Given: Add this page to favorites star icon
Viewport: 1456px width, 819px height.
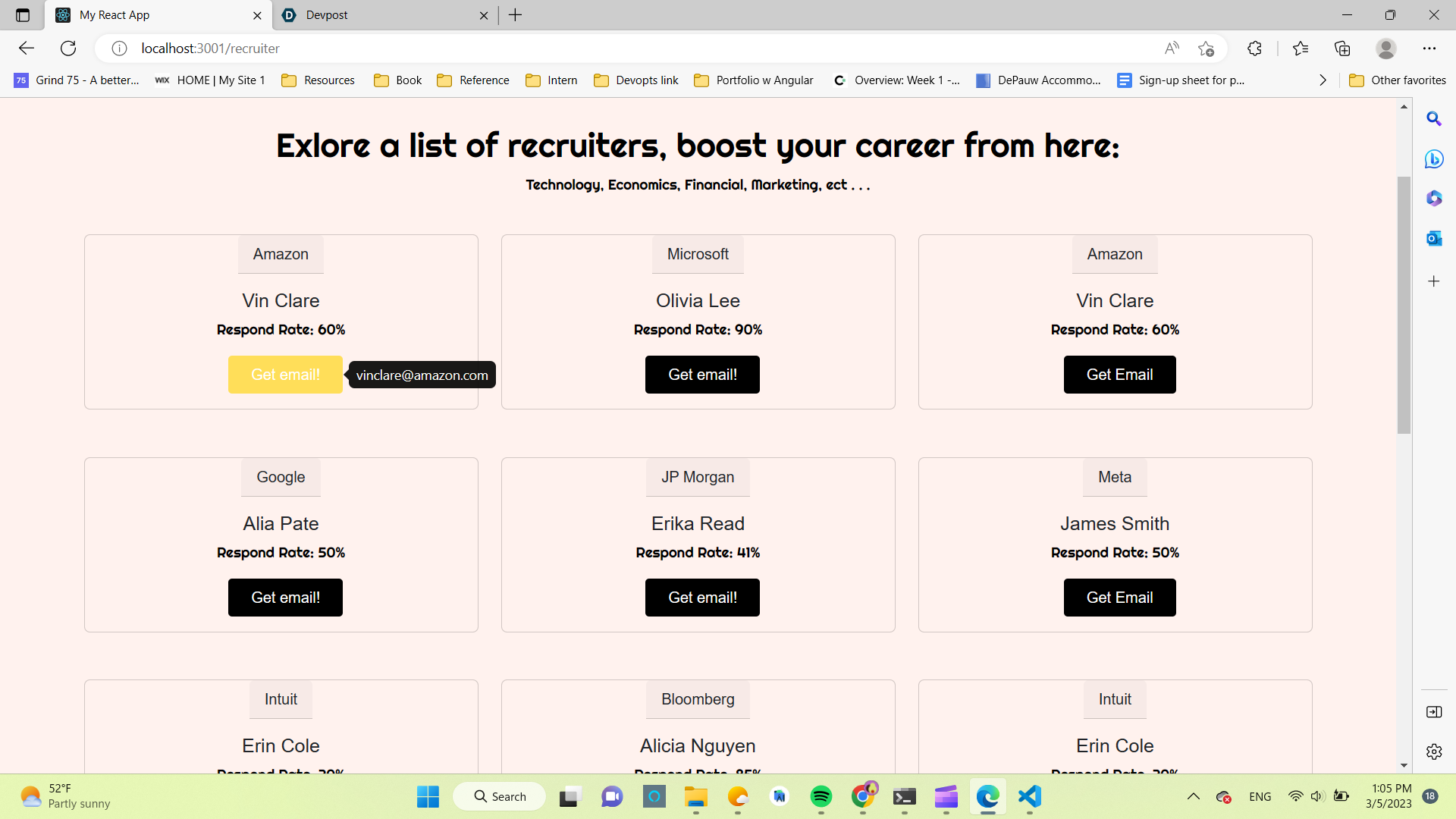Looking at the screenshot, I should tap(1206, 49).
